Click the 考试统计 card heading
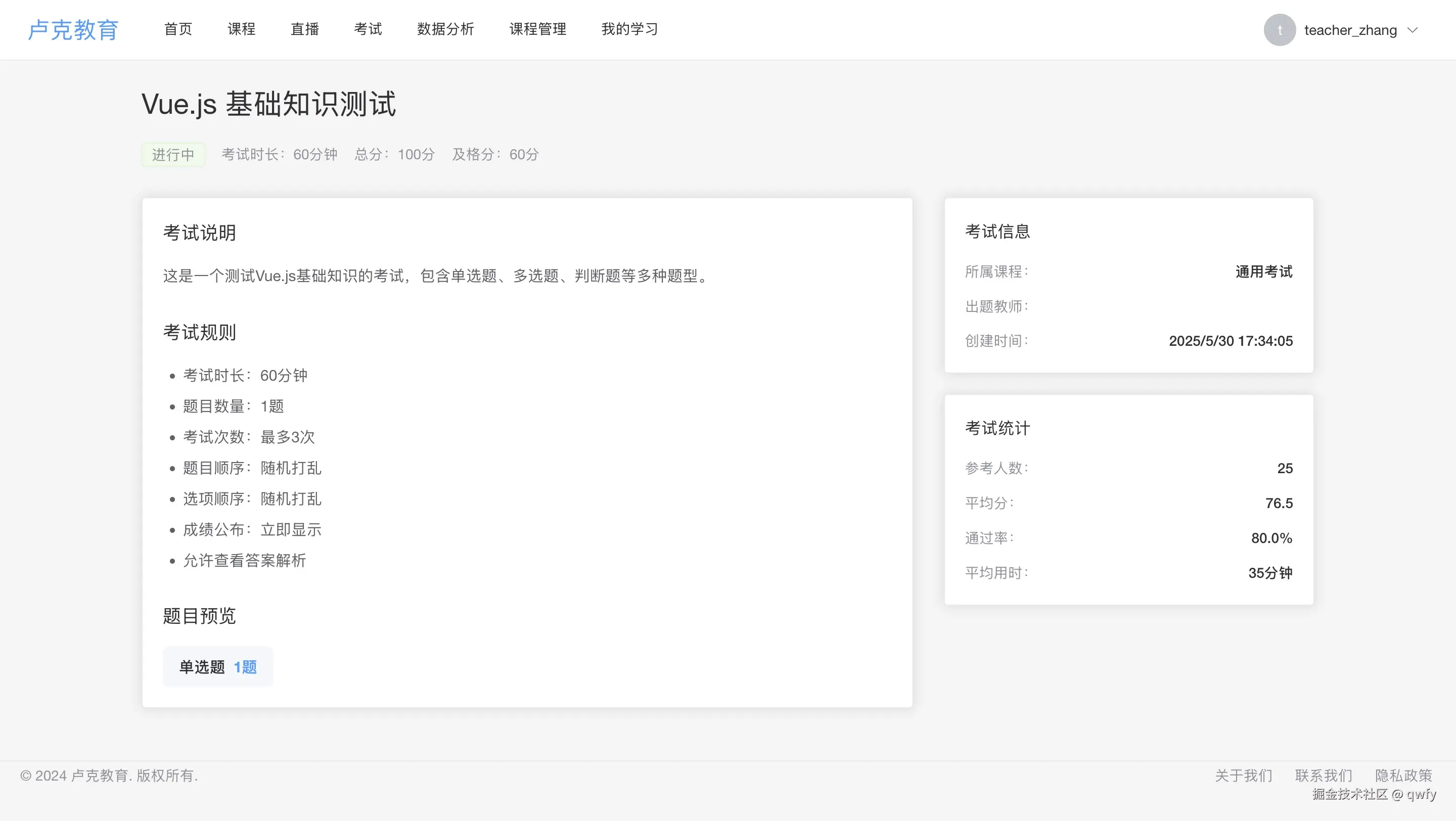 pos(997,428)
